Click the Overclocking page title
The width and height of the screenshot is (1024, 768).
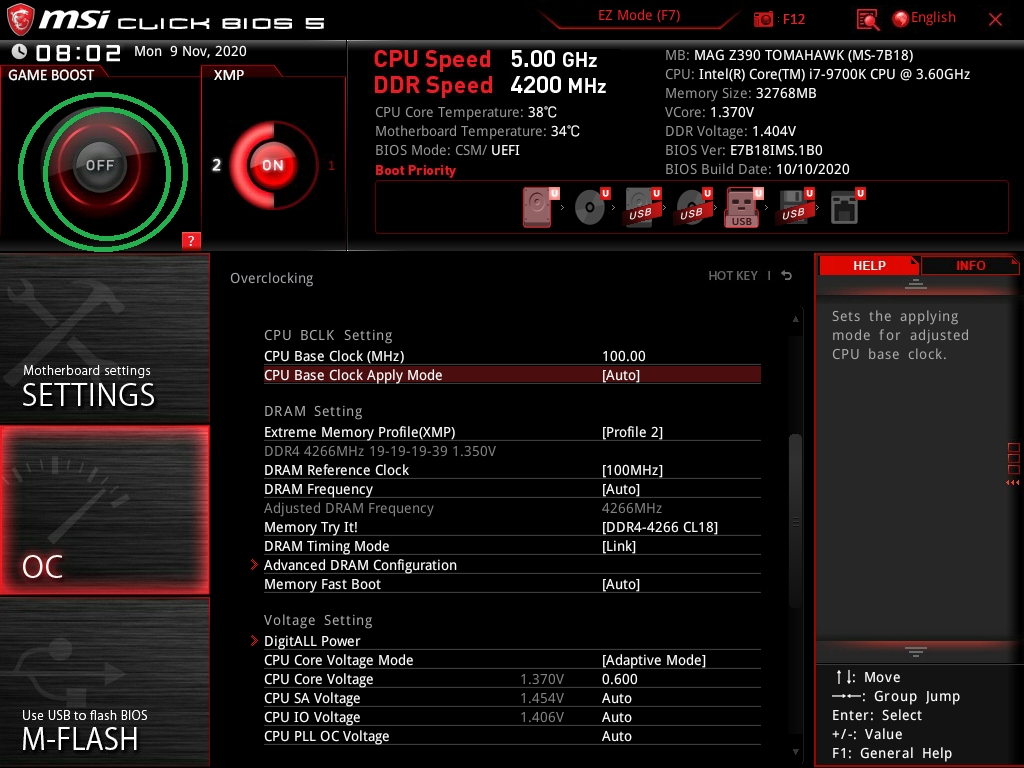[272, 278]
